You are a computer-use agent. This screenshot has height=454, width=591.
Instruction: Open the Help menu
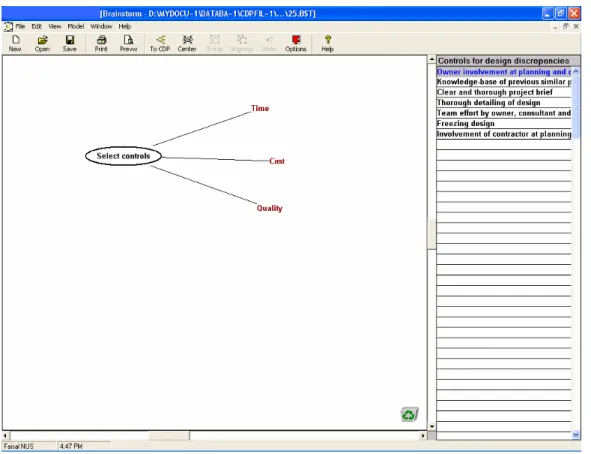tap(124, 26)
